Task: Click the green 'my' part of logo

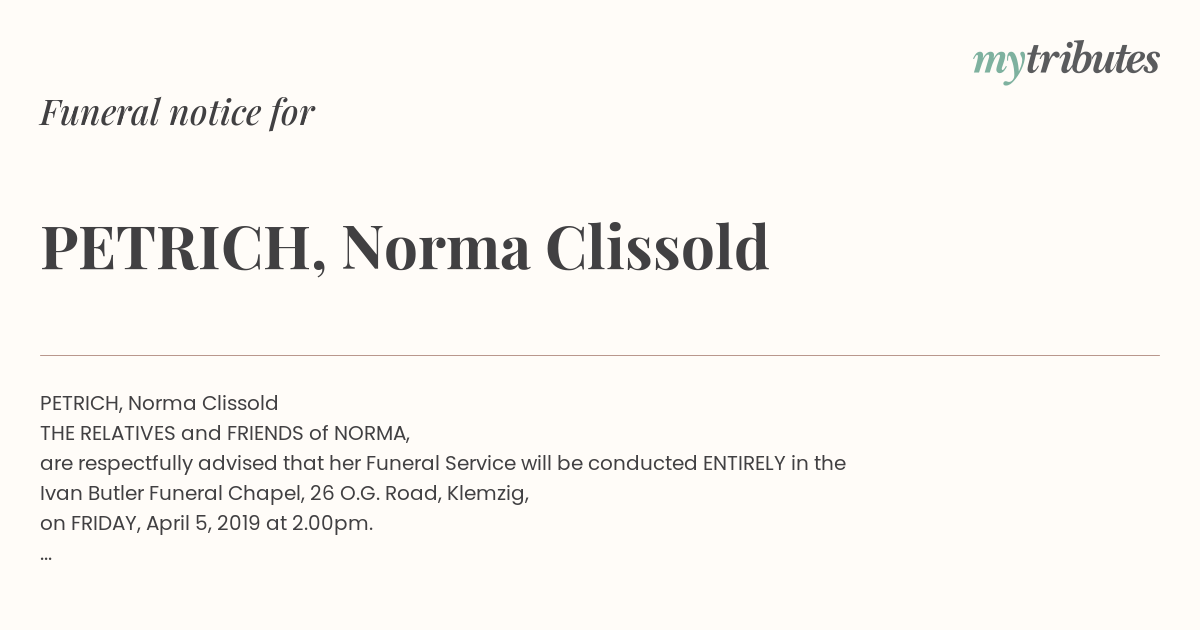Action: coord(998,64)
